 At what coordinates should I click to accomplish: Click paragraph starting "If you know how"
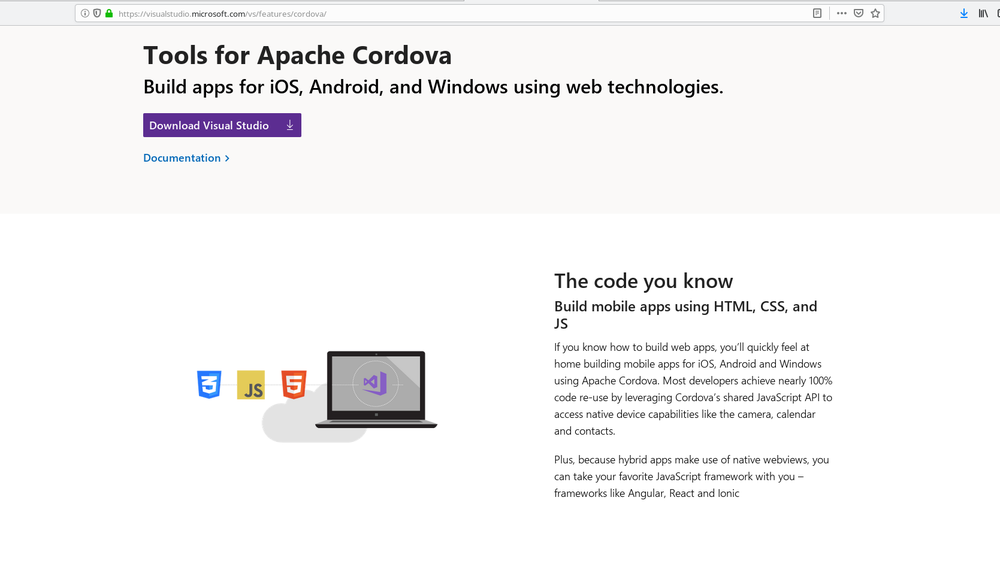pos(693,389)
